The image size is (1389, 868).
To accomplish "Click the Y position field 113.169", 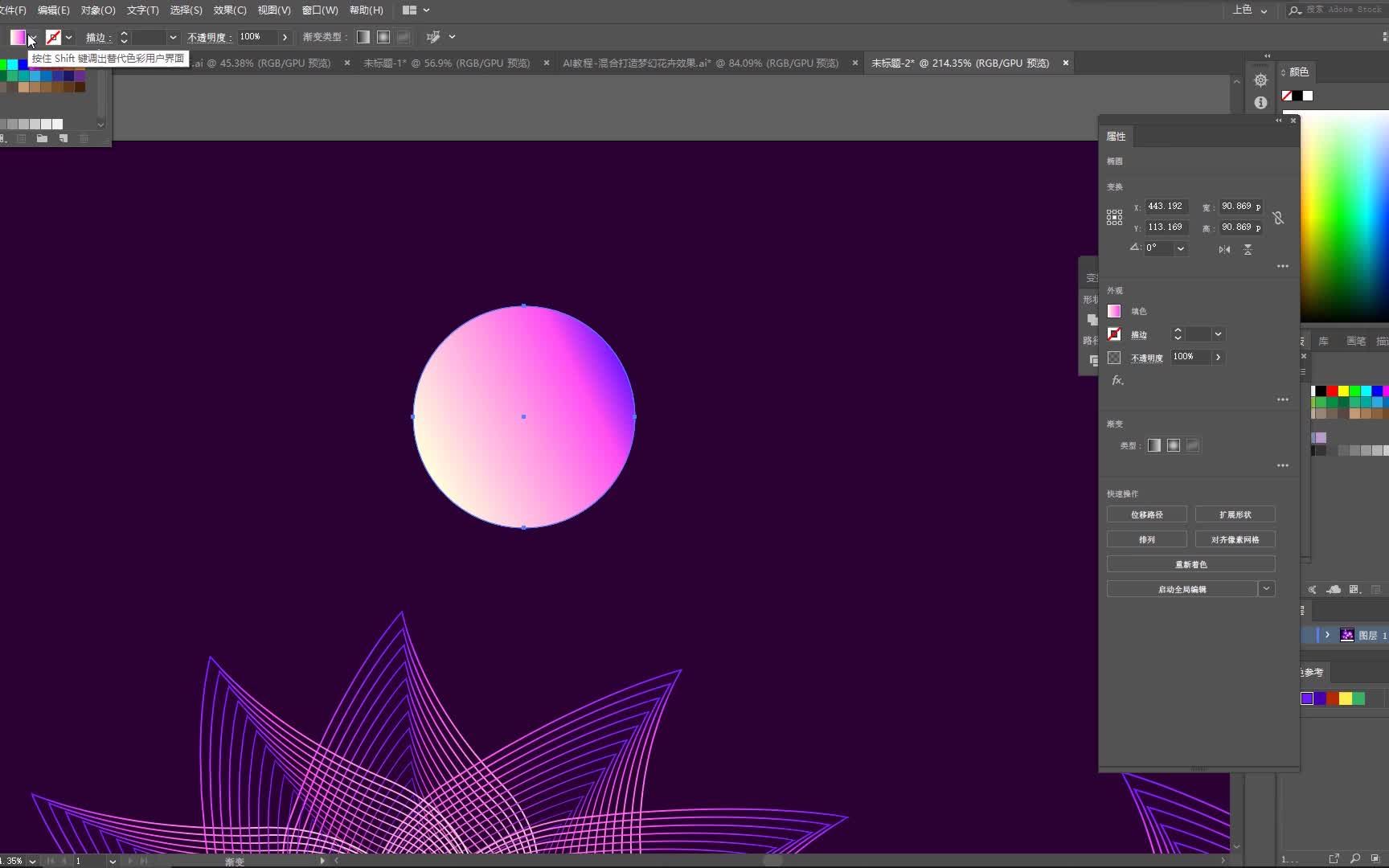I will [1166, 227].
